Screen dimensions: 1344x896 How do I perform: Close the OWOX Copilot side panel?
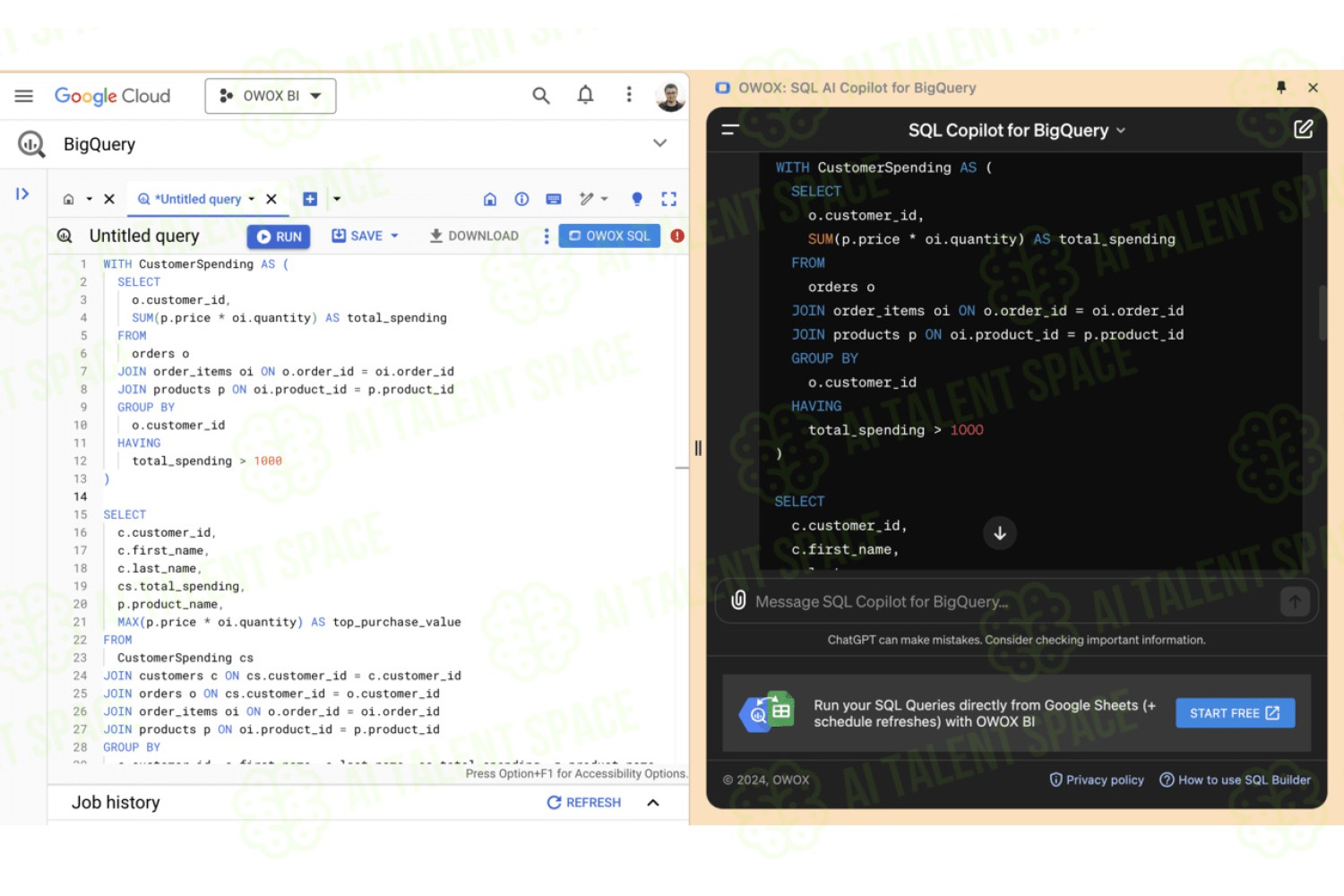click(1313, 88)
